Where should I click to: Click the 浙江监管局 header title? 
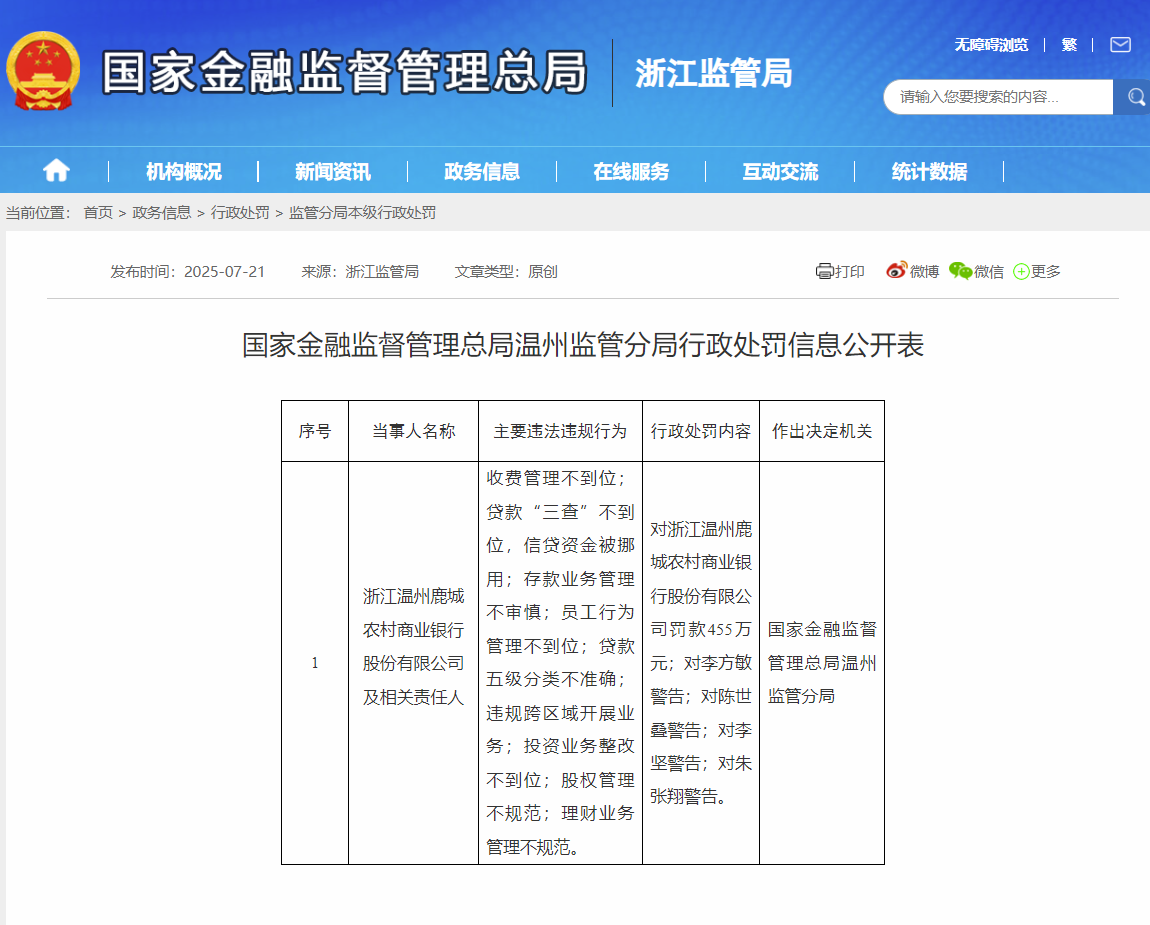[x=714, y=73]
